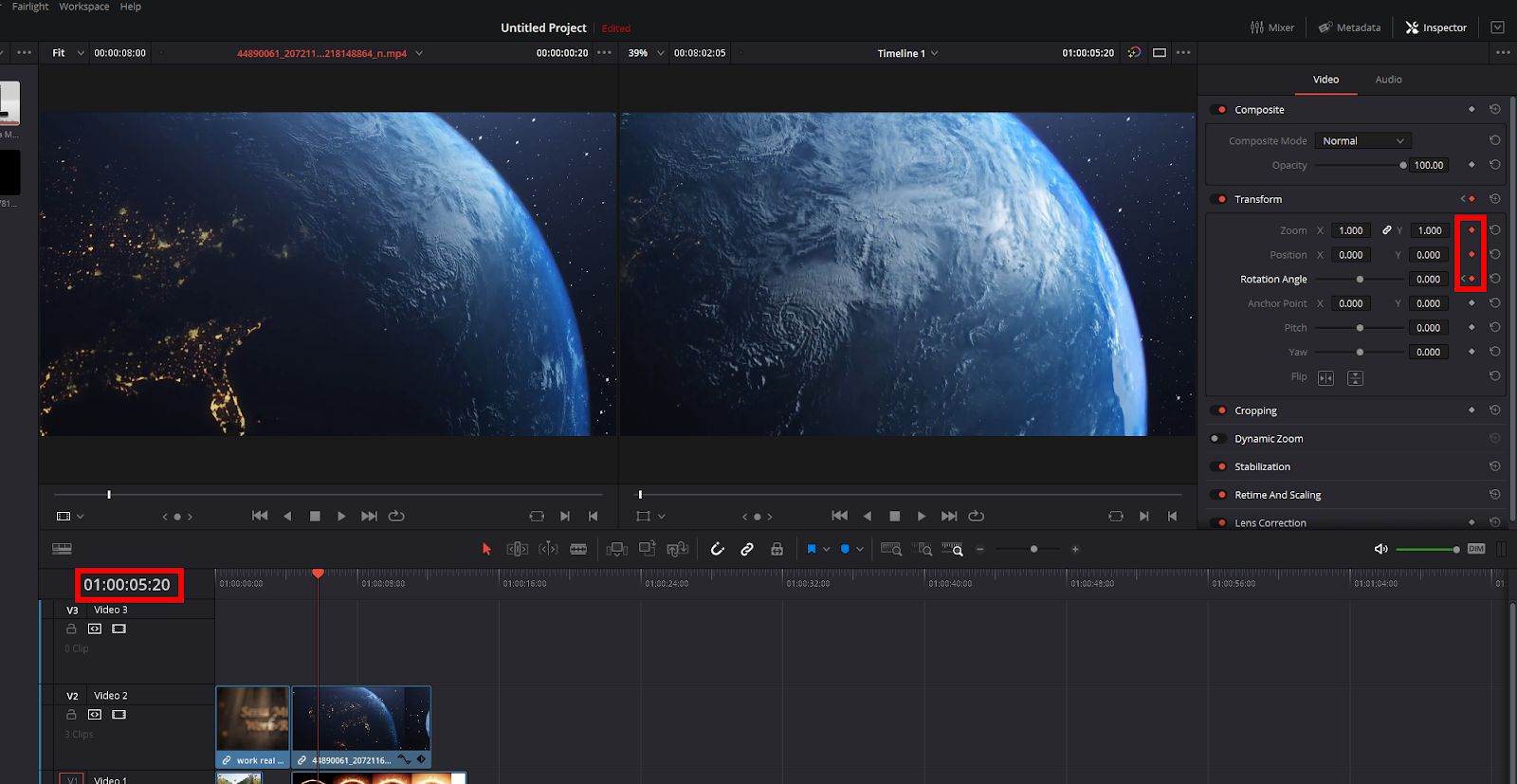Activate the Blade Edit Mode tool
This screenshot has width=1517, height=784.
click(x=578, y=549)
